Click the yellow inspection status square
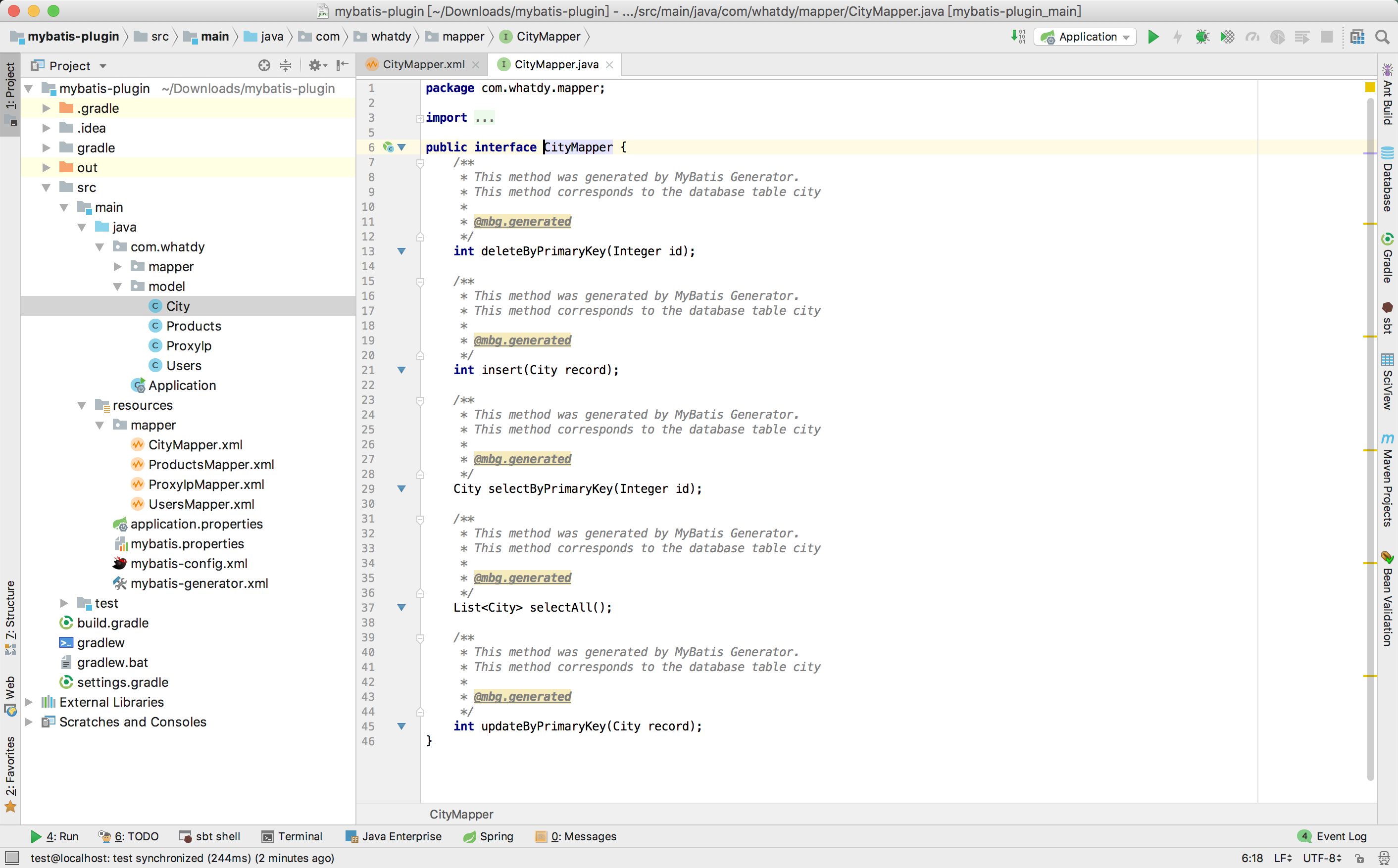1398x868 pixels. [x=1370, y=87]
